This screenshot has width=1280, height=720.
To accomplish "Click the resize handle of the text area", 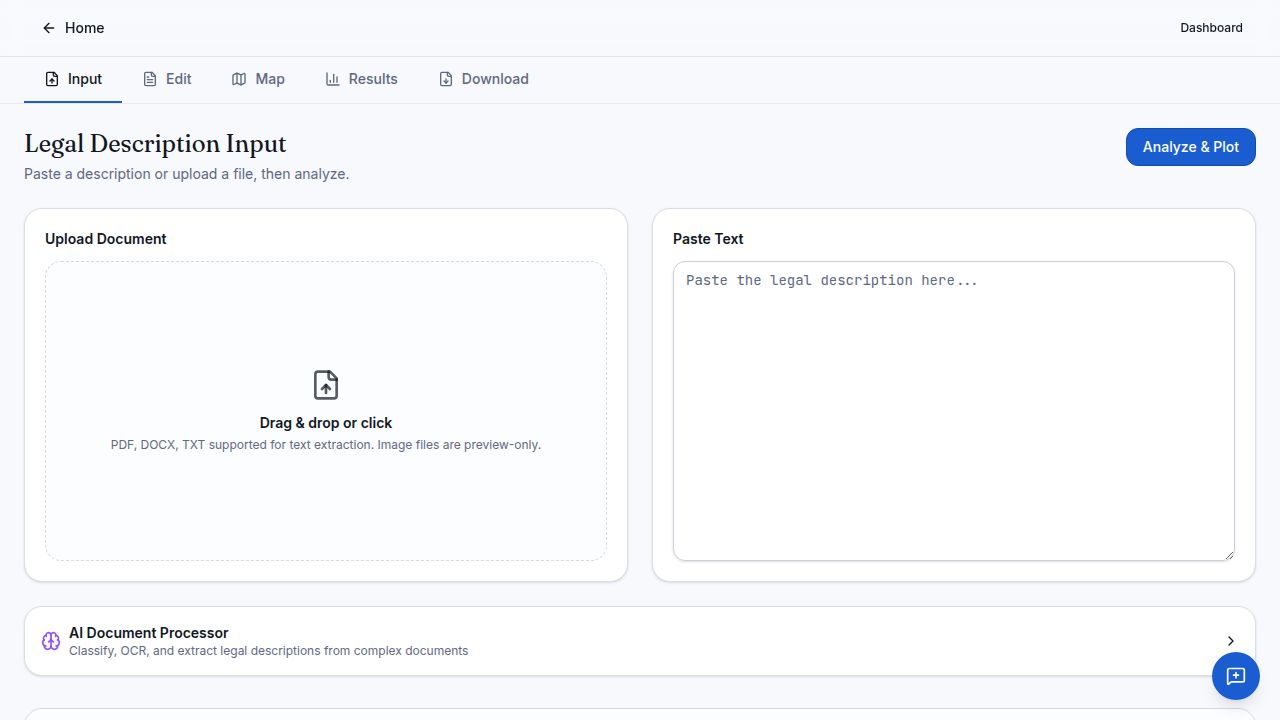I will pos(1229,555).
